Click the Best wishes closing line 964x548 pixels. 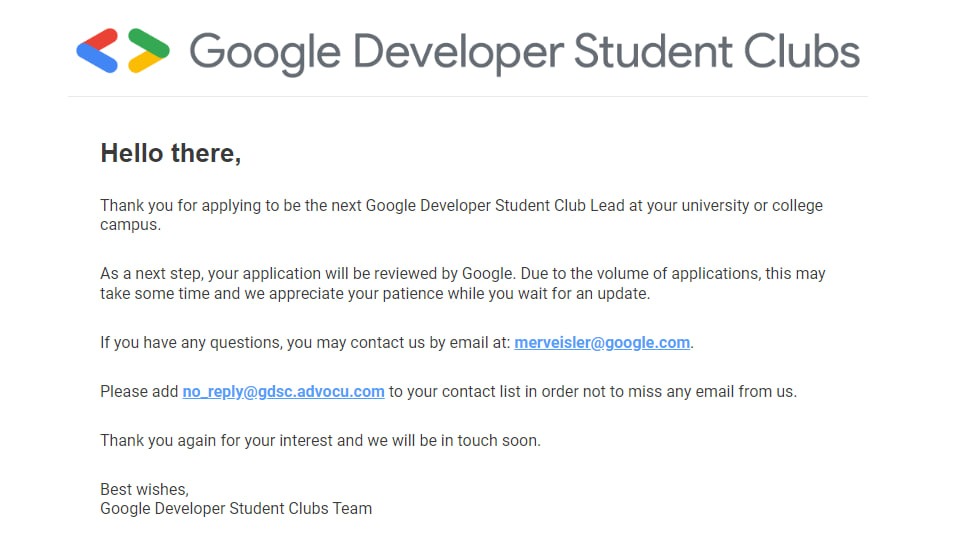[x=144, y=490]
